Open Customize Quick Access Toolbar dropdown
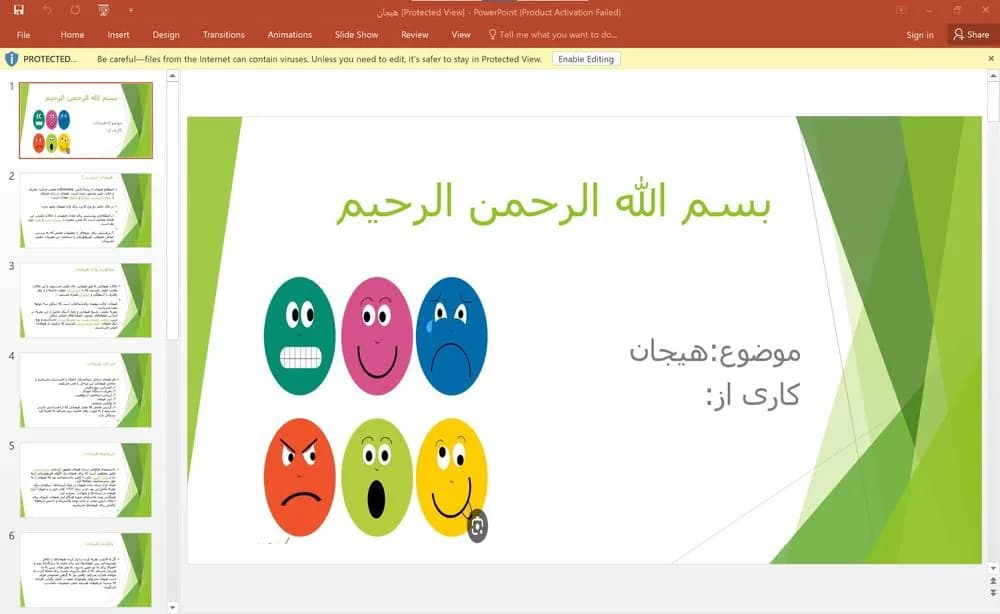Viewport: 1000px width, 614px height. 130,10
